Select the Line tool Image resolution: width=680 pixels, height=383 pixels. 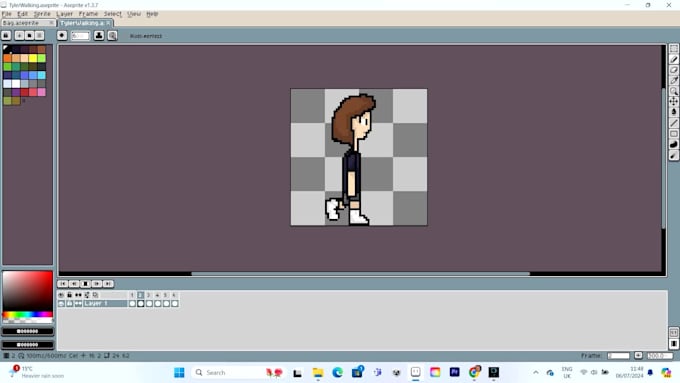673,123
